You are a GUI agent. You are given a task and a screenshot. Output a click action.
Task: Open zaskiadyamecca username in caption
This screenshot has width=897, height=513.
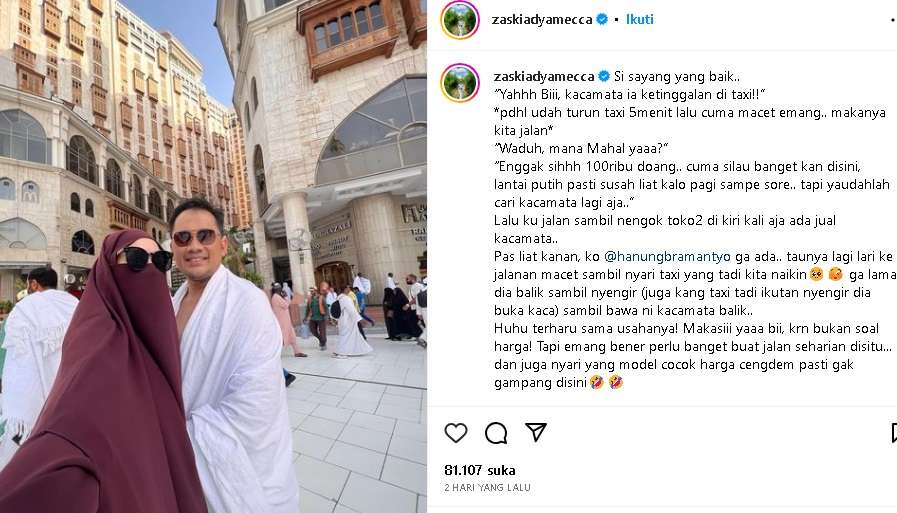tap(544, 76)
